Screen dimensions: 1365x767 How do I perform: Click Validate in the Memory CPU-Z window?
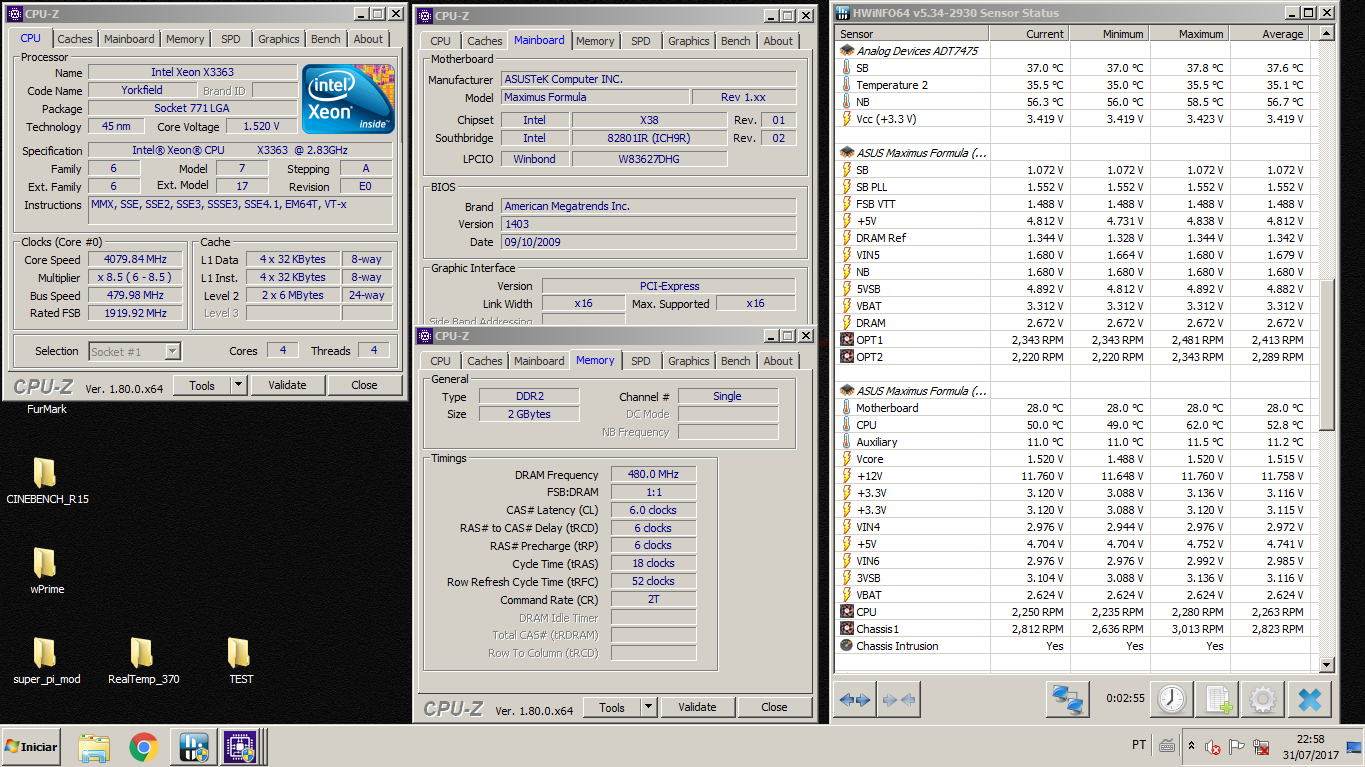click(697, 707)
